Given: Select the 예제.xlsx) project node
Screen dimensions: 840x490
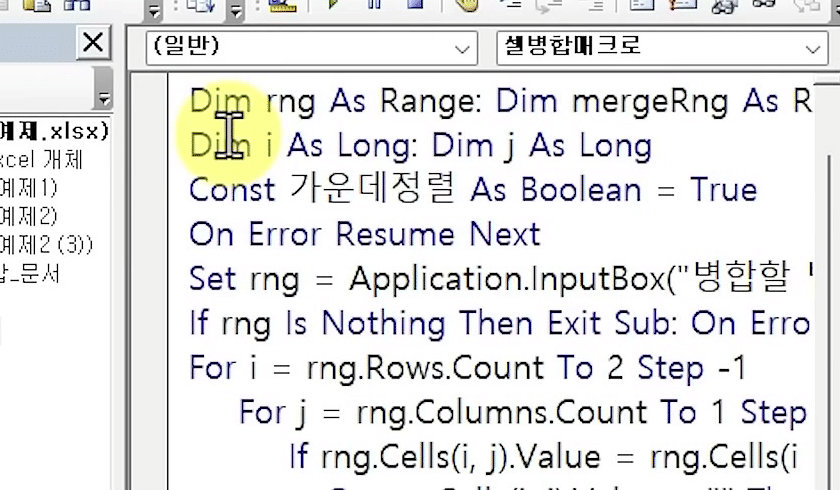Looking at the screenshot, I should 54,131.
